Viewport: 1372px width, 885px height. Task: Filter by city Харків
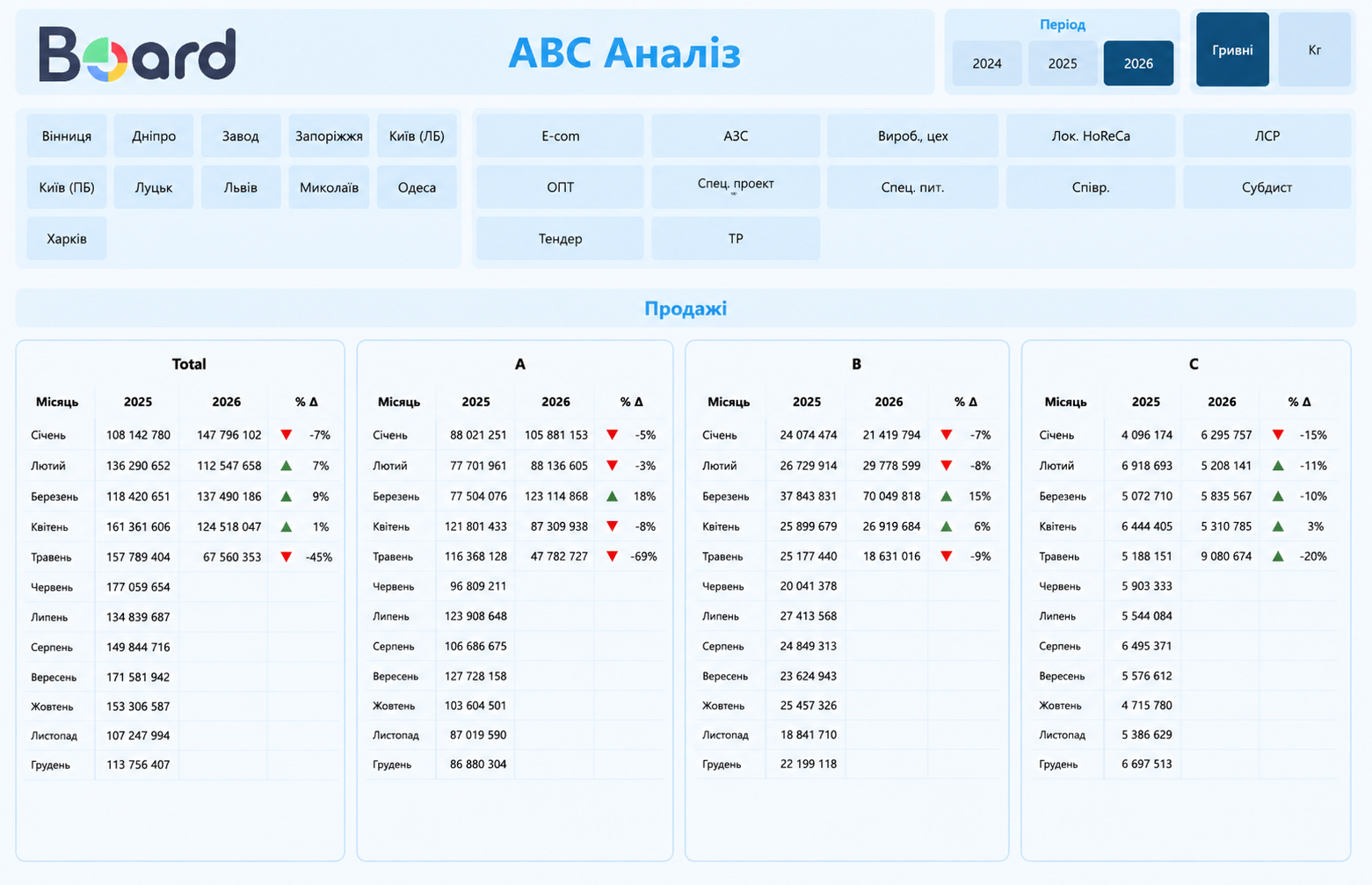pyautogui.click(x=67, y=238)
